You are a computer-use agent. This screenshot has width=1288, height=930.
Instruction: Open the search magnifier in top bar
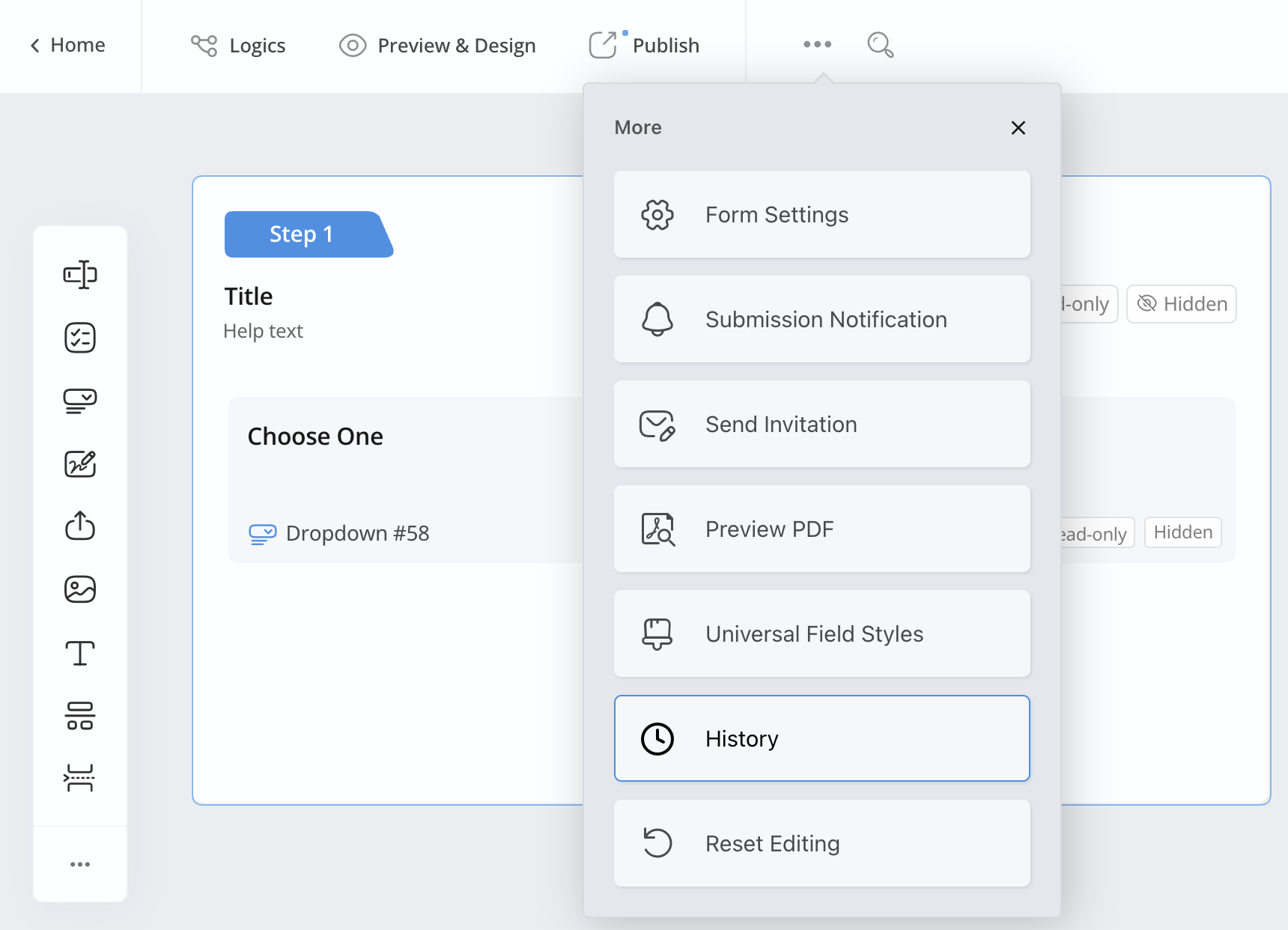(880, 45)
